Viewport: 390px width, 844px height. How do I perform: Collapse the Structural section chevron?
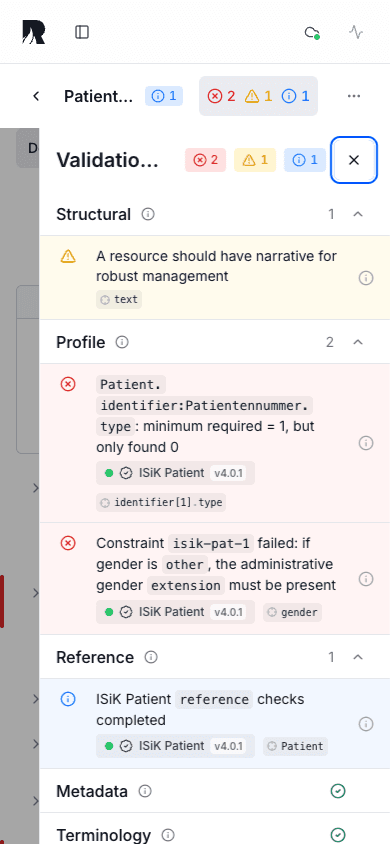358,214
